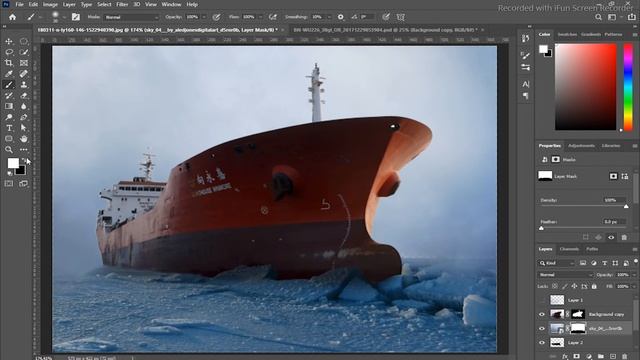The height and width of the screenshot is (360, 640).
Task: Open layer Opacity dropdown in Layers panel
Action: click(x=633, y=275)
